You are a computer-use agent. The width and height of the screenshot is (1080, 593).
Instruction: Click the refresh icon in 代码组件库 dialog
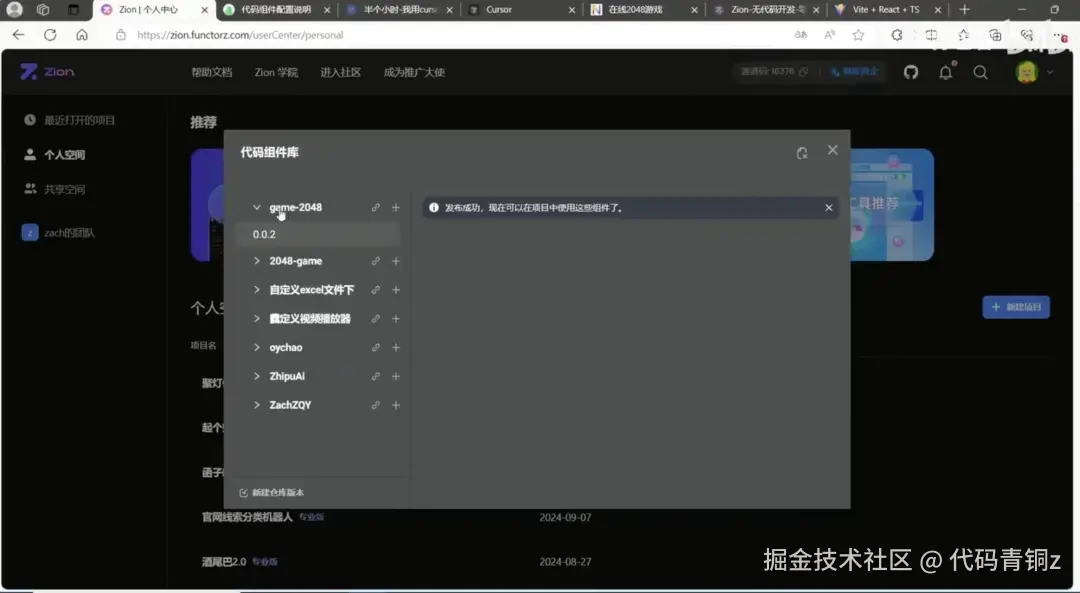click(x=802, y=152)
